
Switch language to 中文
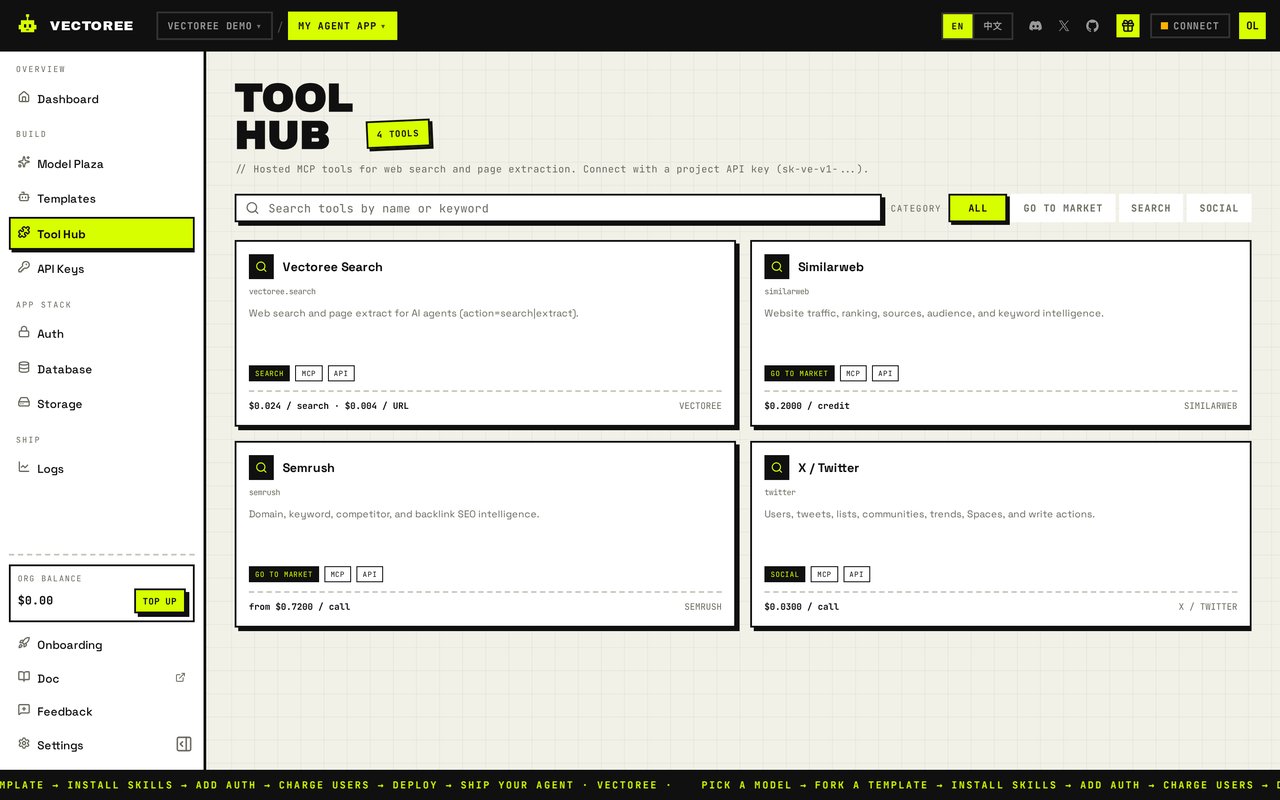[x=992, y=26]
